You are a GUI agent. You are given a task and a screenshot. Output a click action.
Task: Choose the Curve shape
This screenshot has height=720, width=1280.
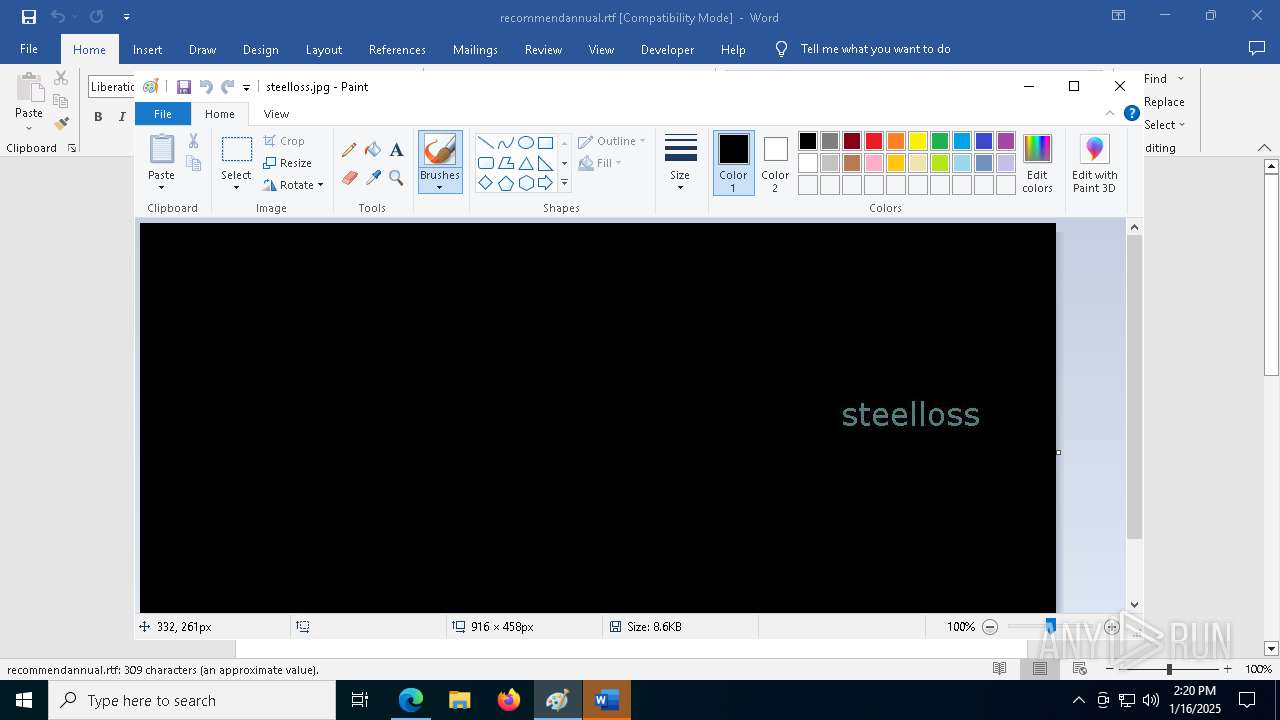506,142
